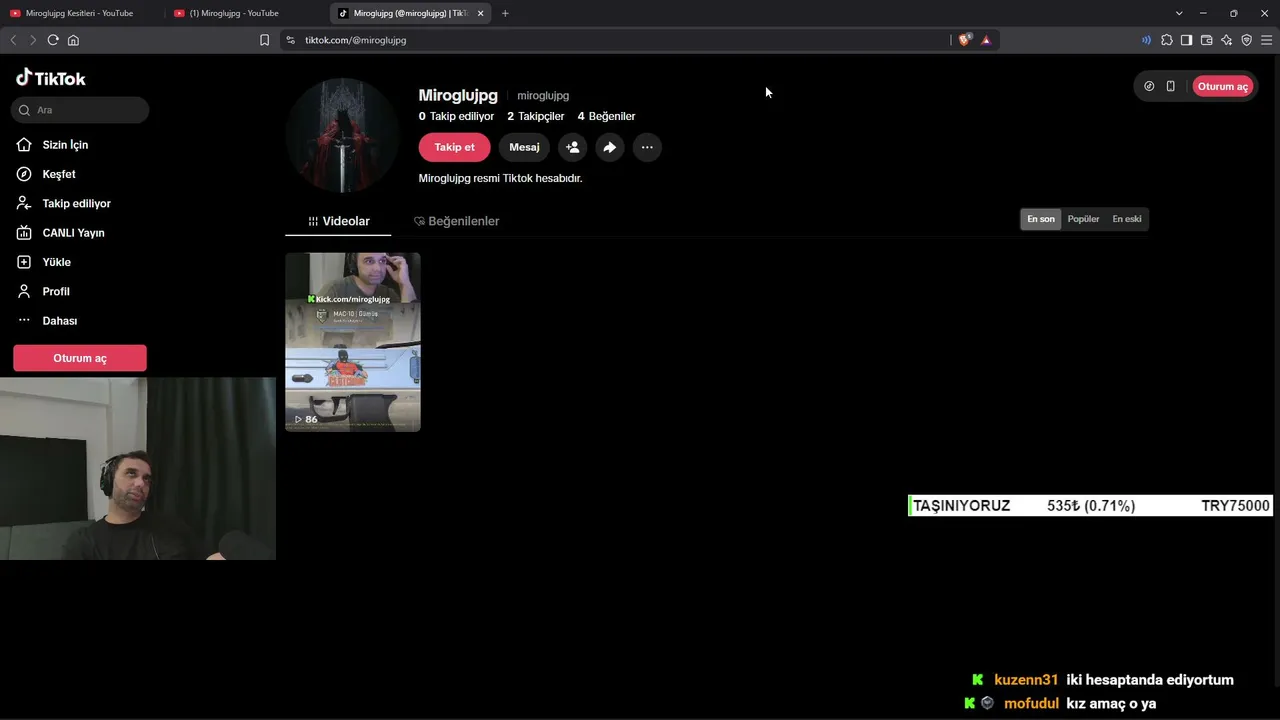This screenshot has height=720, width=1280.
Task: Close the TikTok browser tab
Action: point(481,13)
